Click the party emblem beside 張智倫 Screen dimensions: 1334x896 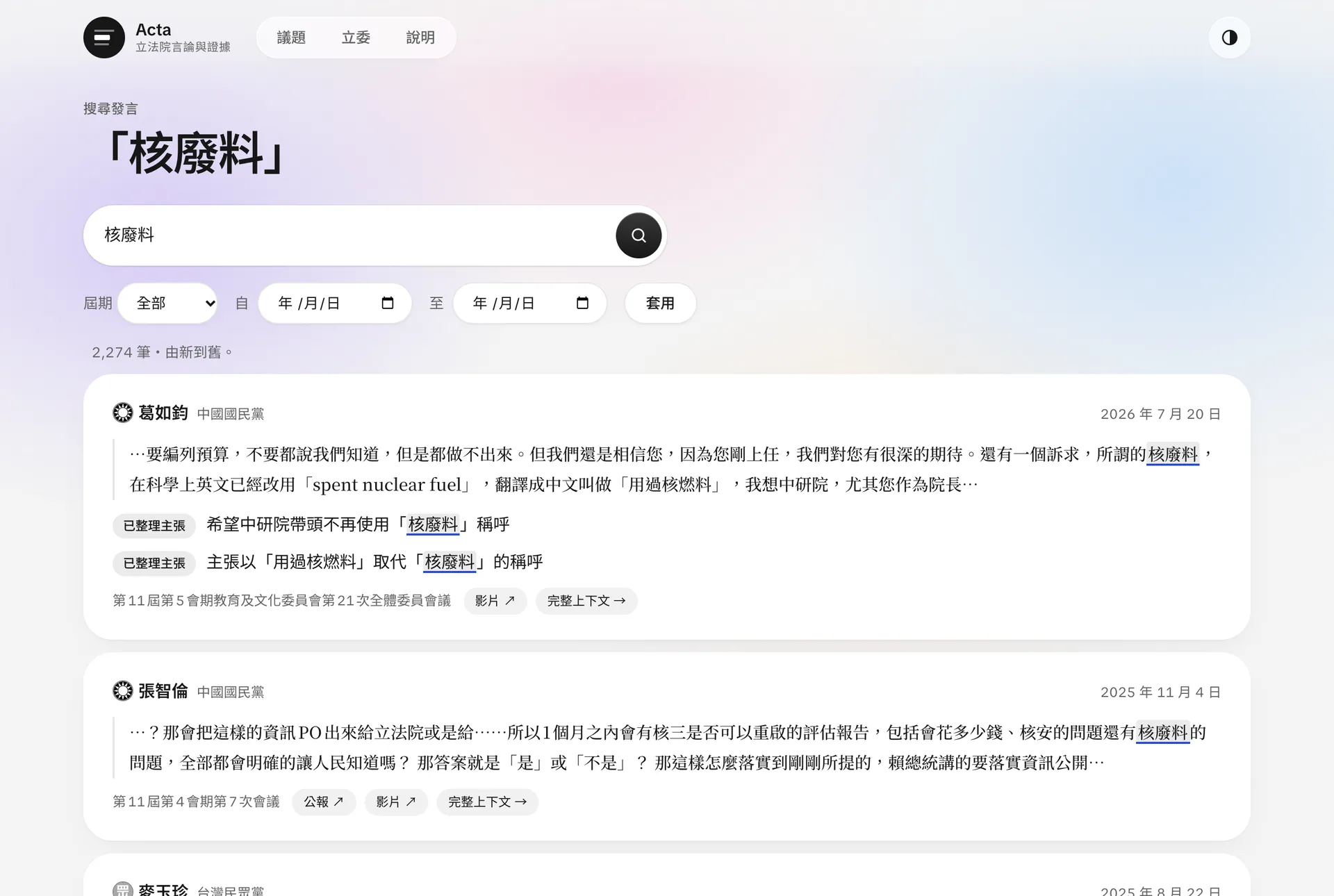pos(123,691)
